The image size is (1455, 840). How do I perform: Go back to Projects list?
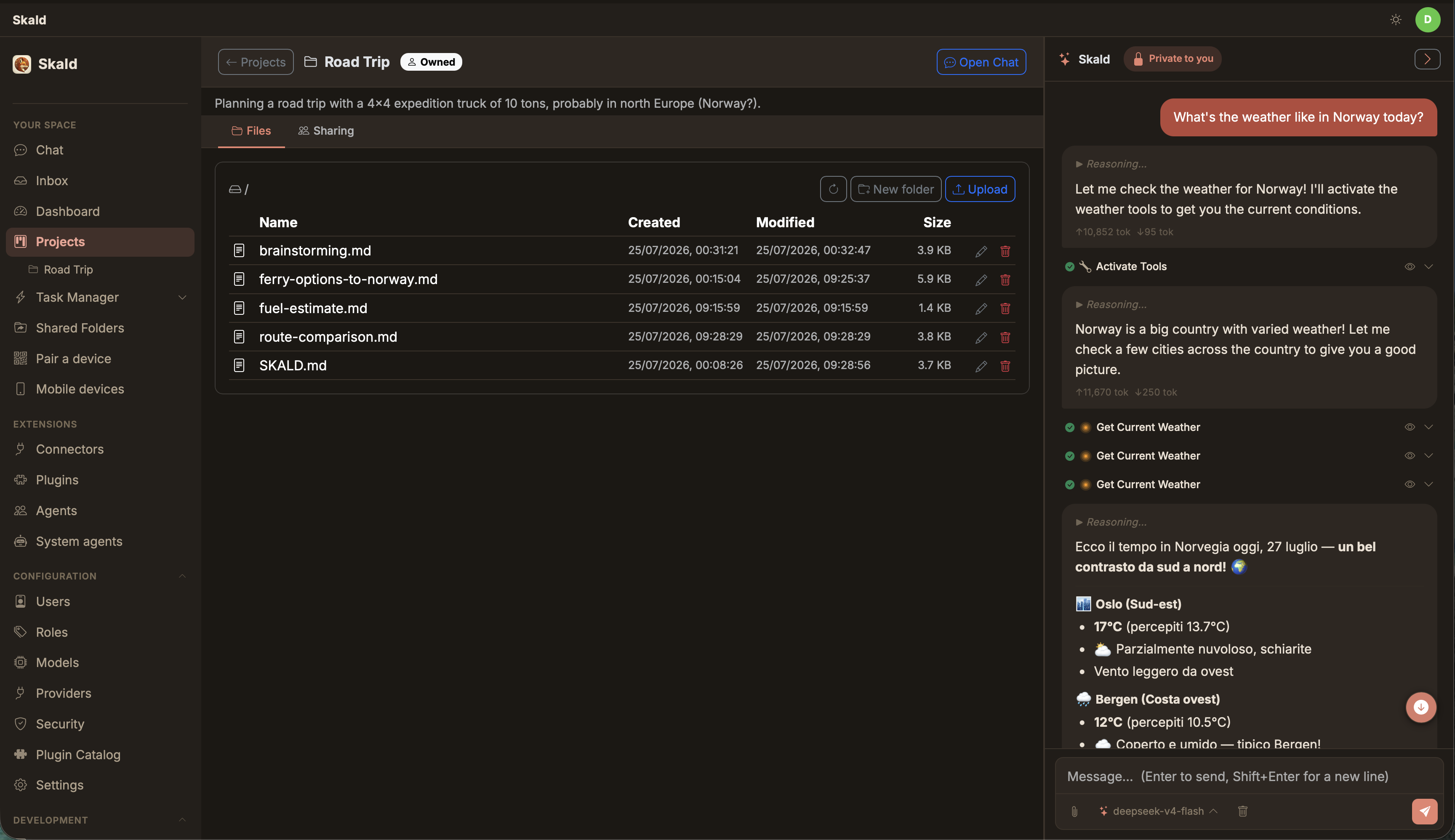pyautogui.click(x=256, y=62)
